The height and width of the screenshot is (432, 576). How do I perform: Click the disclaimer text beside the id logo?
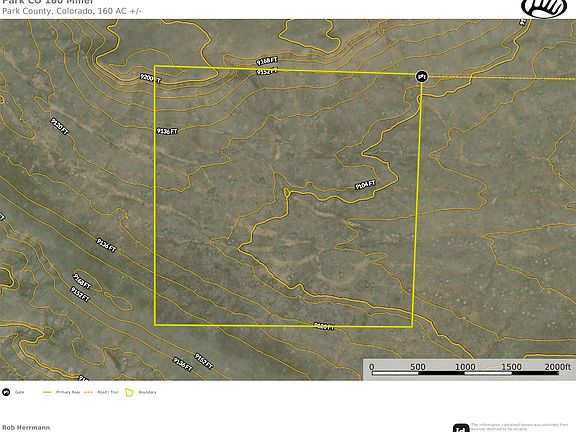[x=519, y=426]
